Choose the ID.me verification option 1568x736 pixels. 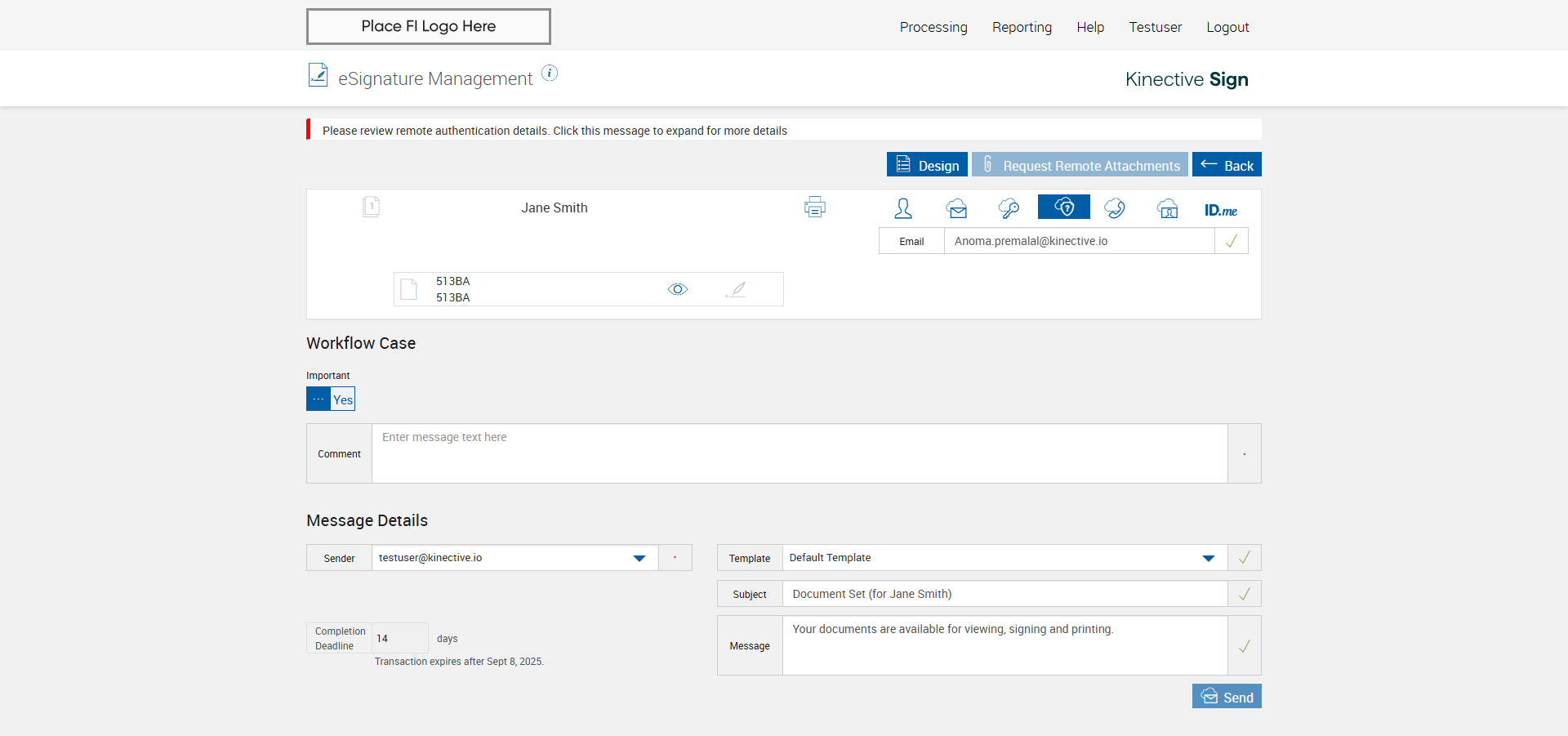coord(1220,210)
